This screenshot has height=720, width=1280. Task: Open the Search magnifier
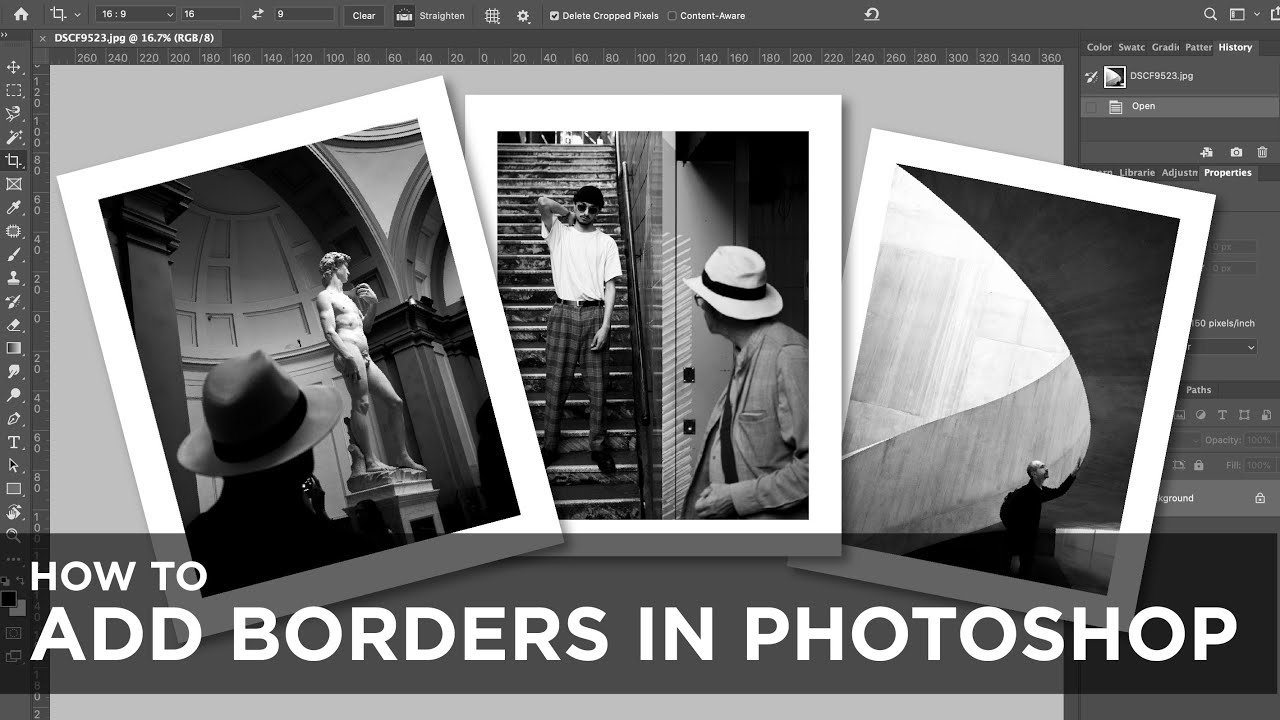point(1211,15)
